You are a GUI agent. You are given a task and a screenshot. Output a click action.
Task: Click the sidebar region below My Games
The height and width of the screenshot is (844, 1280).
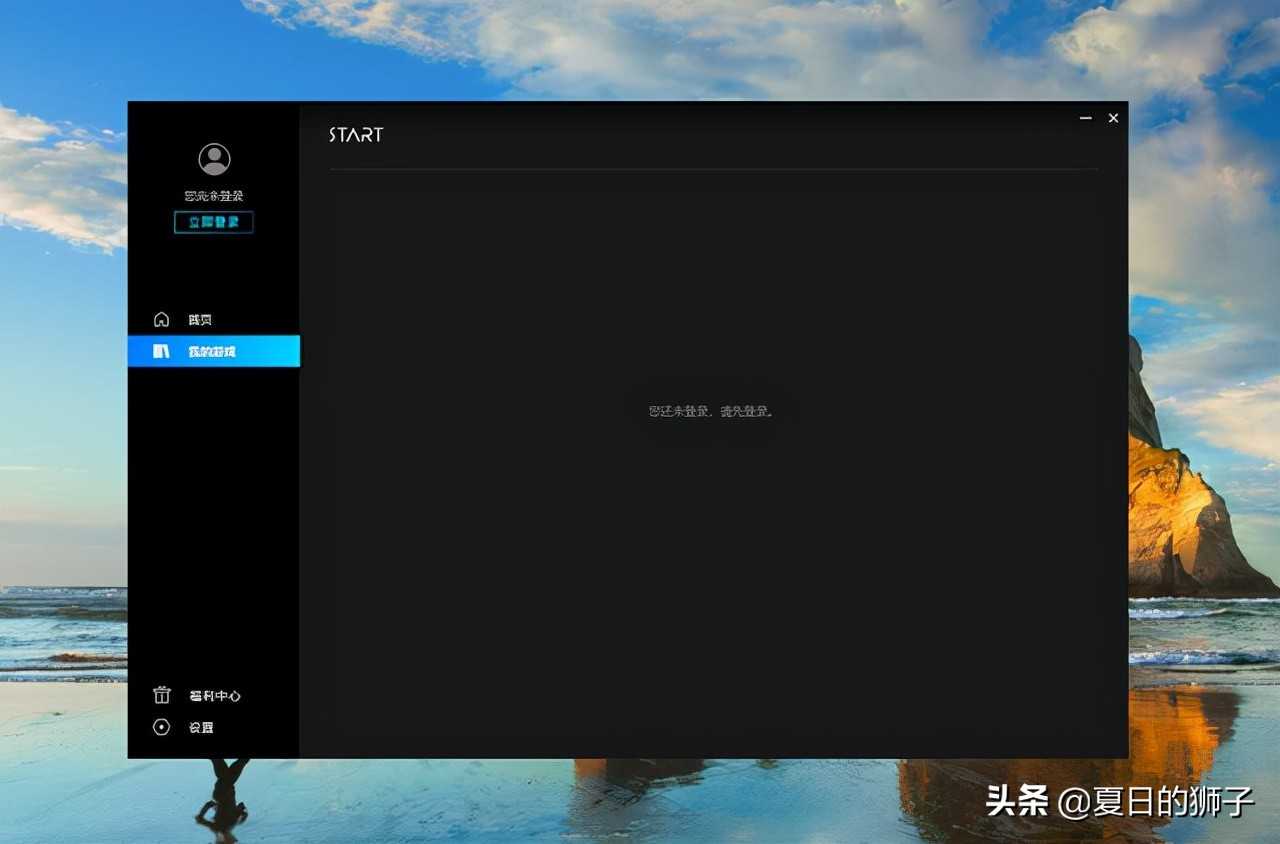pos(213,500)
